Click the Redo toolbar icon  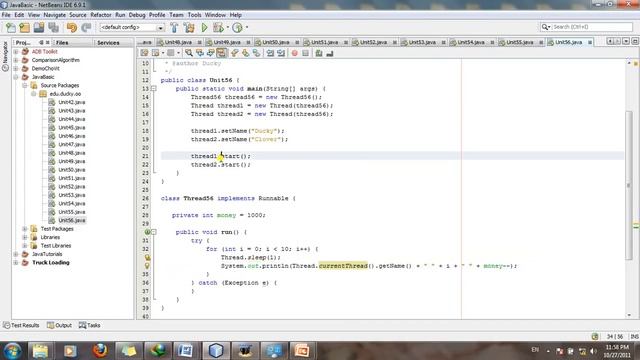coord(86,28)
